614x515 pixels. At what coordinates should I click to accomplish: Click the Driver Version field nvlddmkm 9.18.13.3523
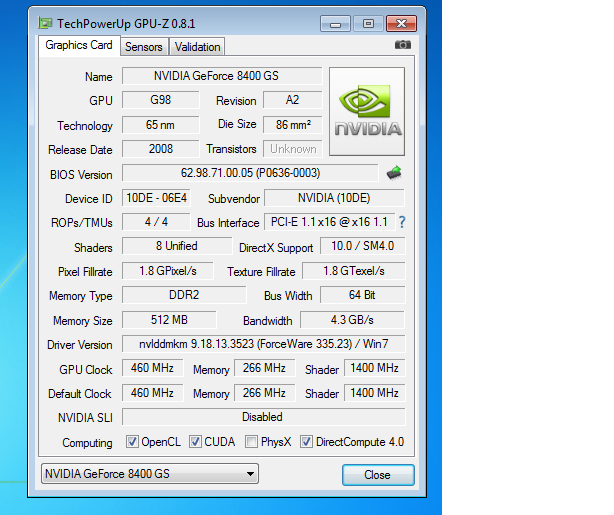point(264,344)
